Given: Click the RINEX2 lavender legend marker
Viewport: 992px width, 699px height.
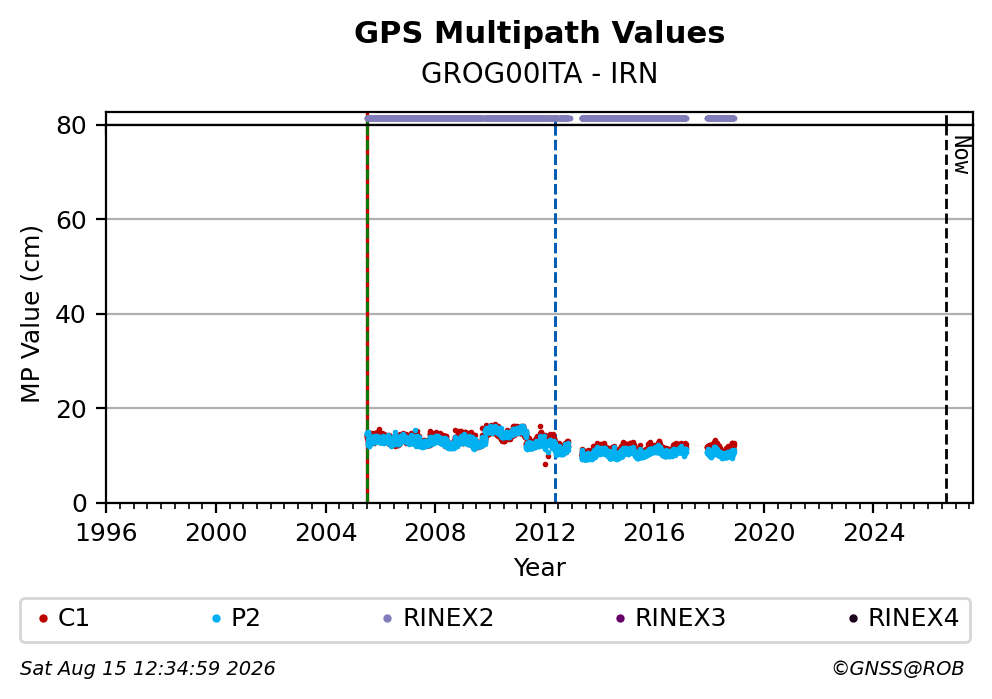Looking at the screenshot, I should click(388, 619).
